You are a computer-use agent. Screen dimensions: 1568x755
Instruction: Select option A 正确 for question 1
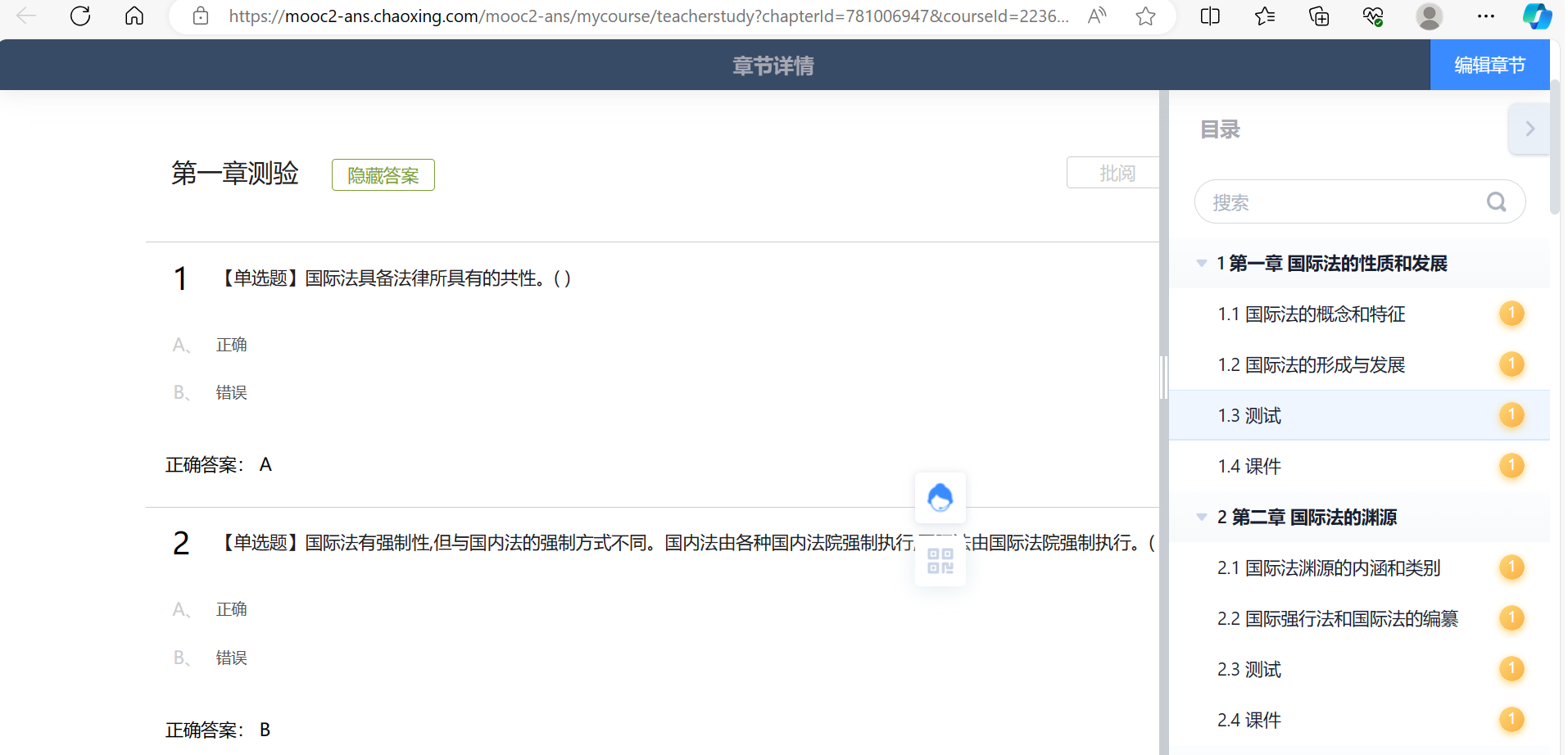click(231, 346)
